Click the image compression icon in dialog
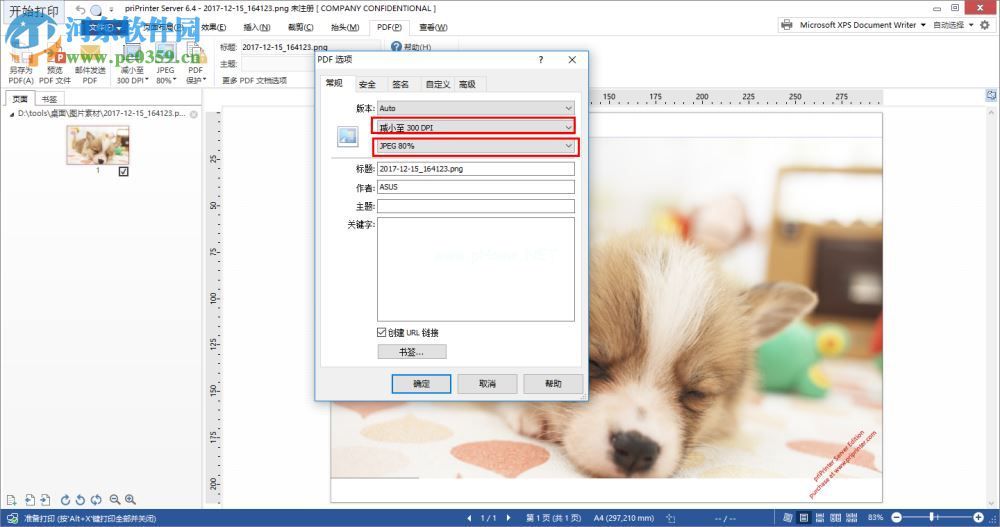This screenshot has width=1000, height=527. [x=348, y=137]
